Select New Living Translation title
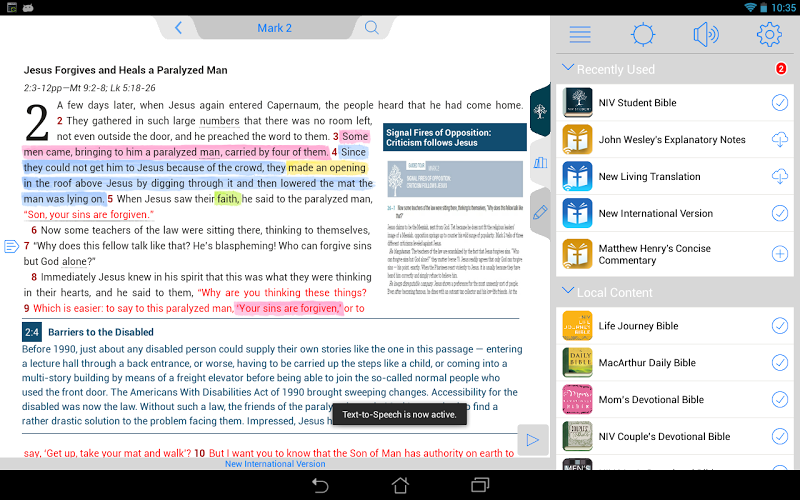Image resolution: width=800 pixels, height=500 pixels. click(x=649, y=177)
